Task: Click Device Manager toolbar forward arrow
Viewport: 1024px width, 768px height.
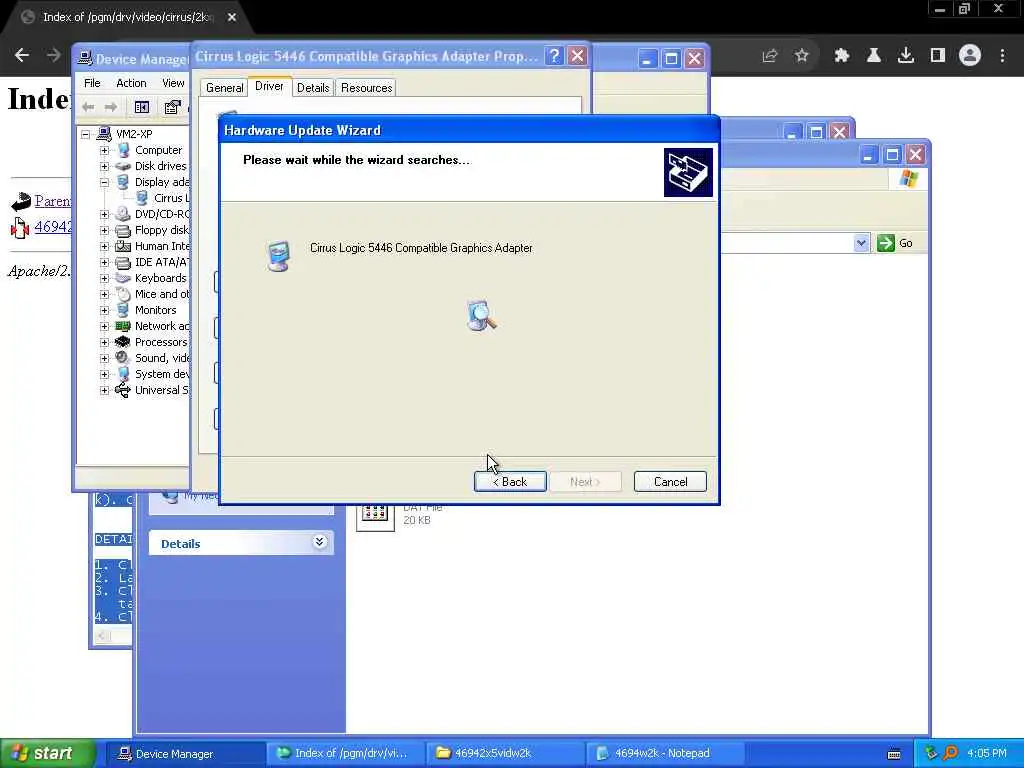Action: point(111,107)
